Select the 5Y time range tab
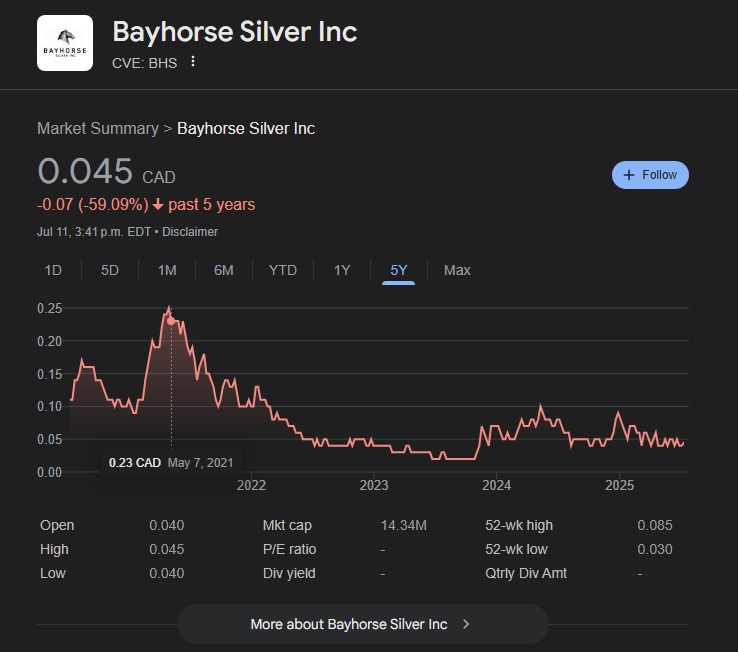 [399, 270]
